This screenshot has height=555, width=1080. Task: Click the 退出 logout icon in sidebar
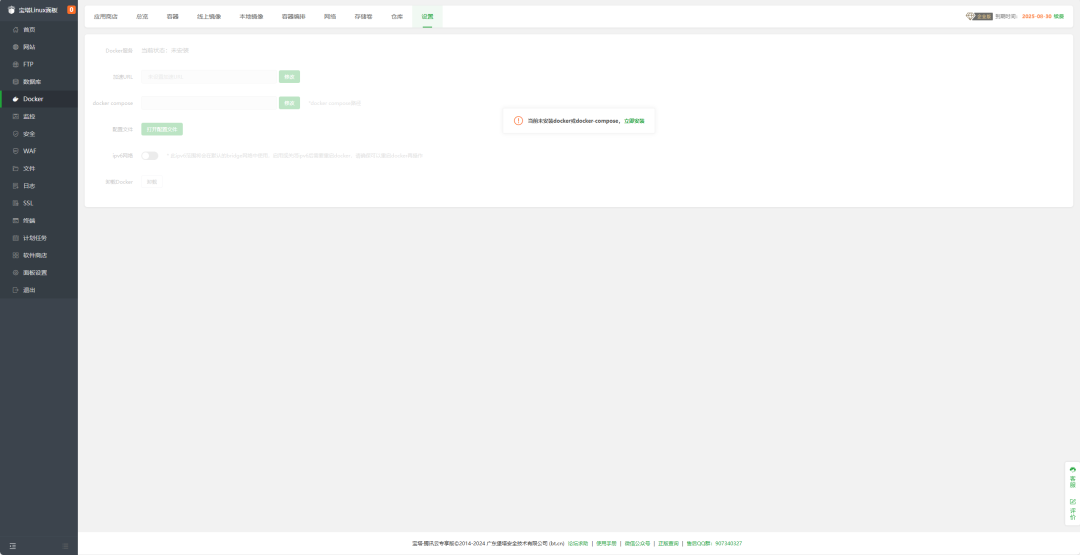tap(16, 290)
